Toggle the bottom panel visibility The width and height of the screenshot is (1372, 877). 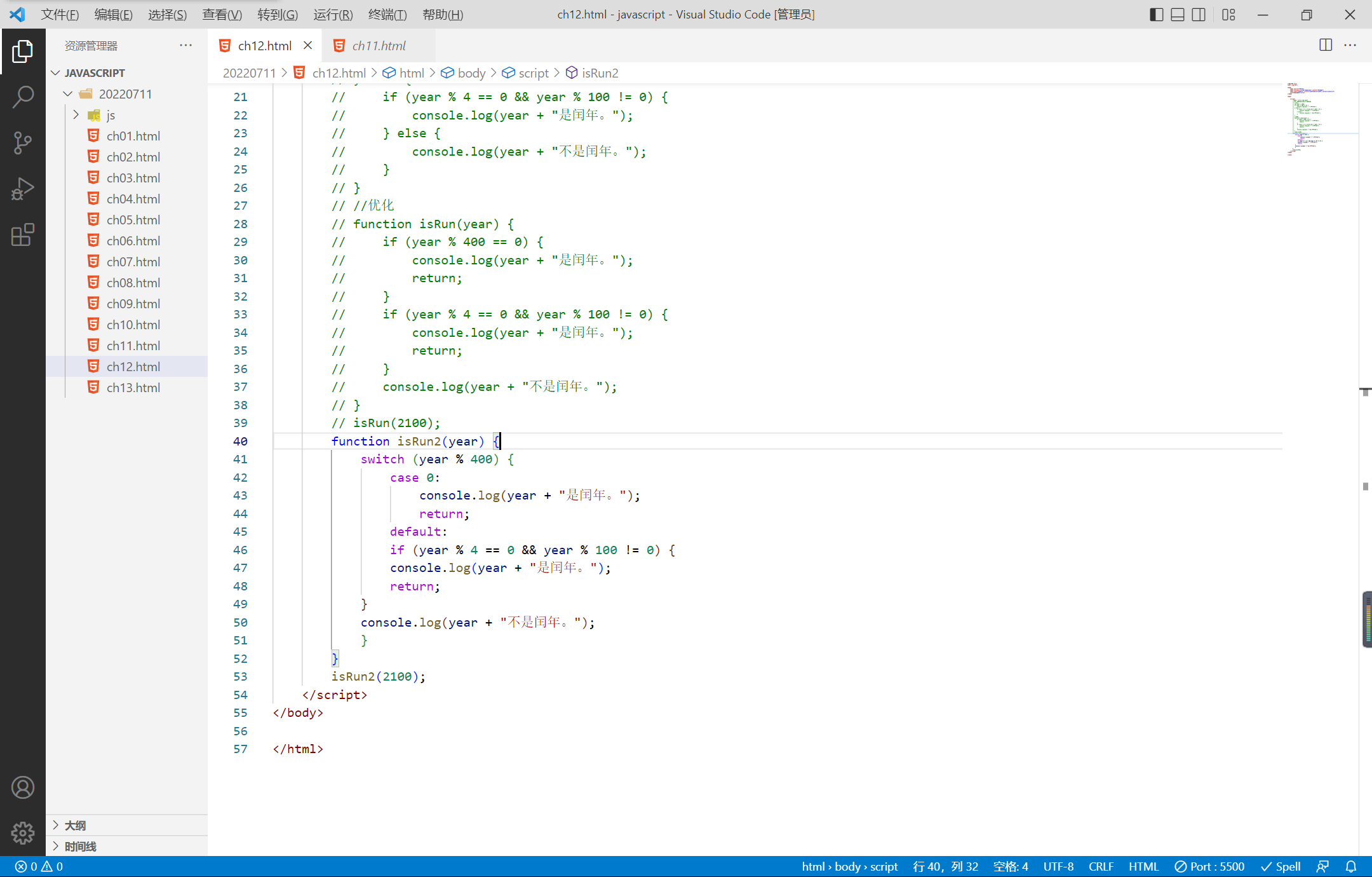1178,15
